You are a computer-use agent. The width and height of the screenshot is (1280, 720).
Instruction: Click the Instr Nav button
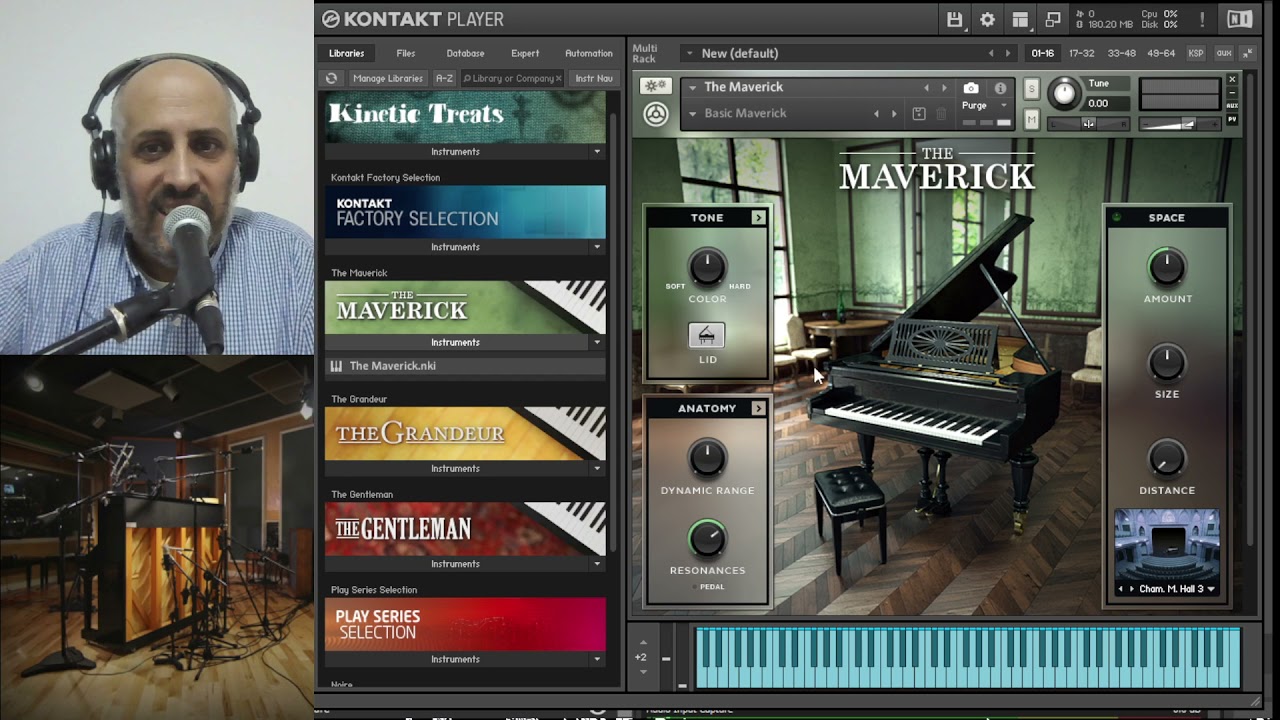click(594, 78)
